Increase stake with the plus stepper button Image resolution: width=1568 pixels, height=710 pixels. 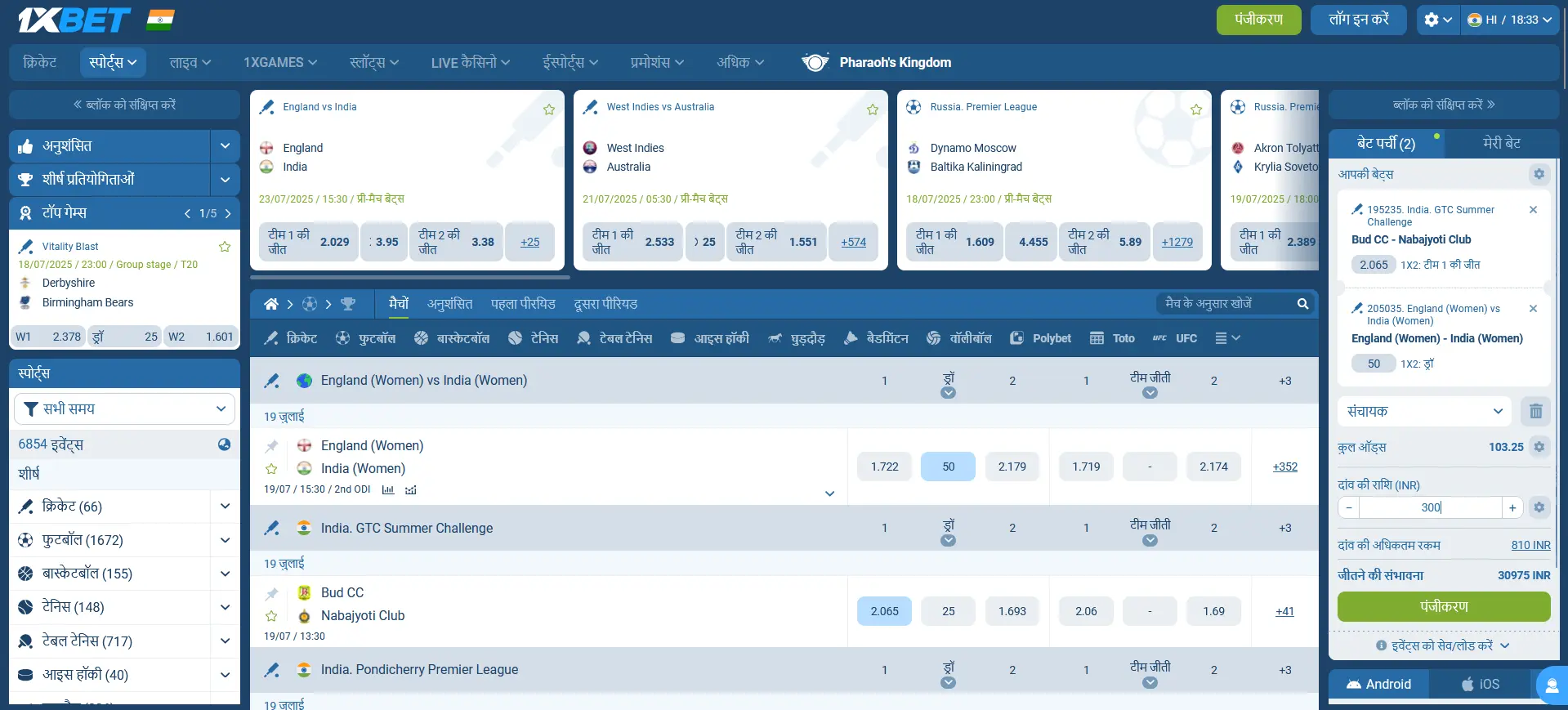coord(1512,507)
